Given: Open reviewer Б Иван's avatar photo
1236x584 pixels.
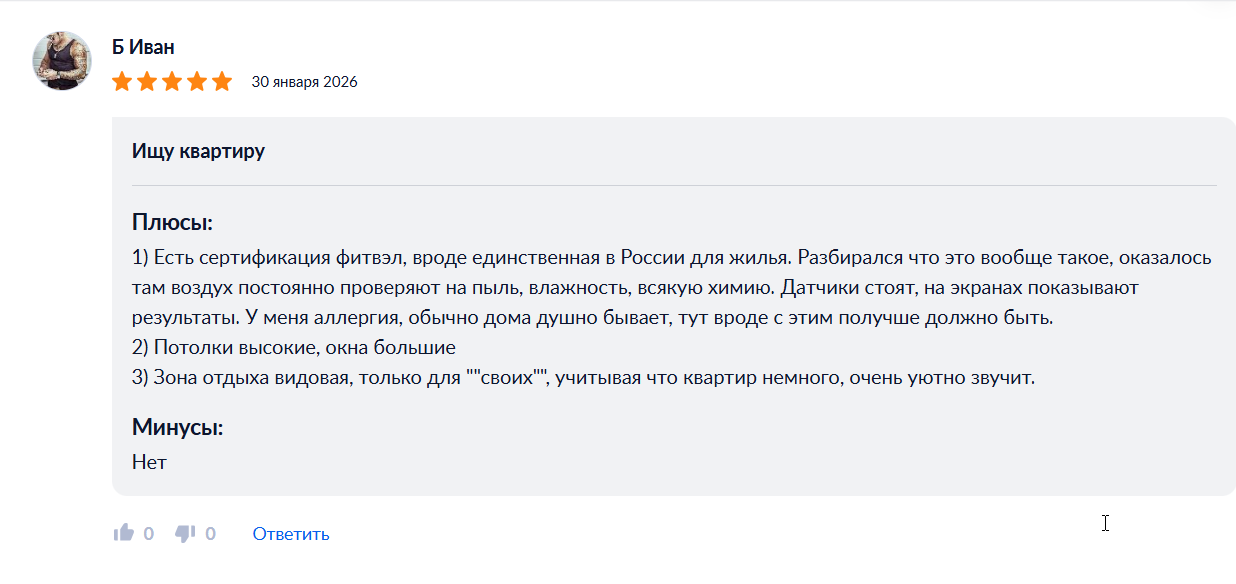Looking at the screenshot, I should point(62,60).
